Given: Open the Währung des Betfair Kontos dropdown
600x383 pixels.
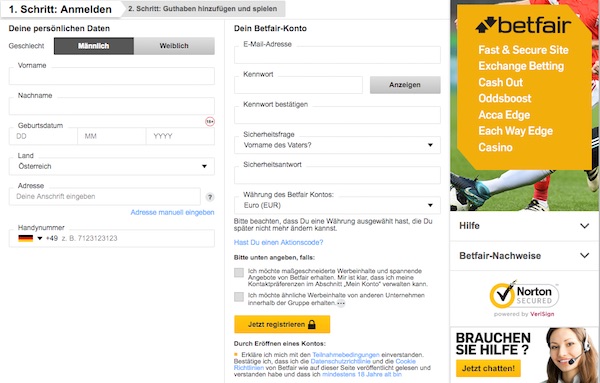Looking at the screenshot, I should click(337, 205).
